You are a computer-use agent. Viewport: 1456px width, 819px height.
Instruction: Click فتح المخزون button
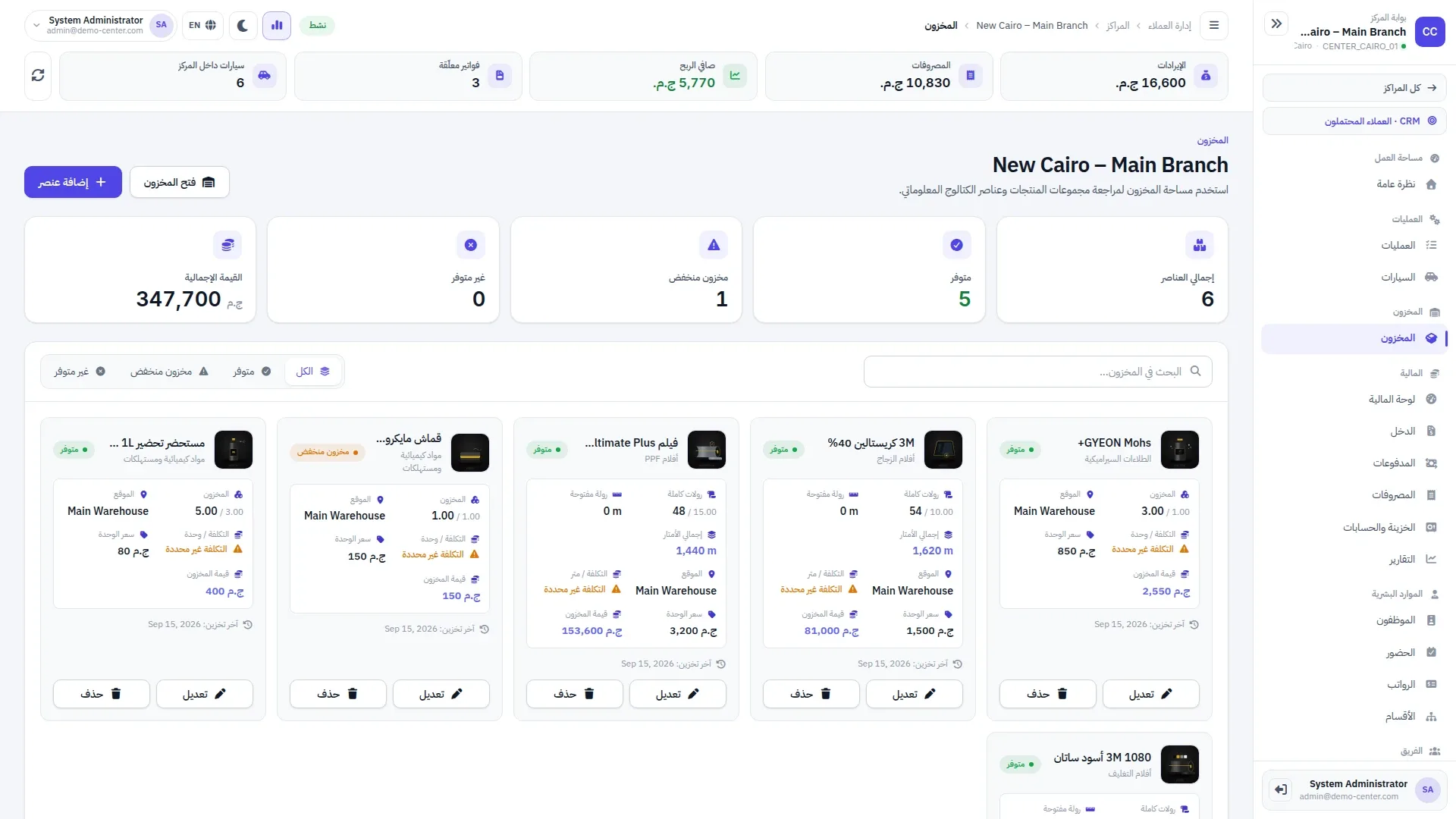[x=180, y=182]
